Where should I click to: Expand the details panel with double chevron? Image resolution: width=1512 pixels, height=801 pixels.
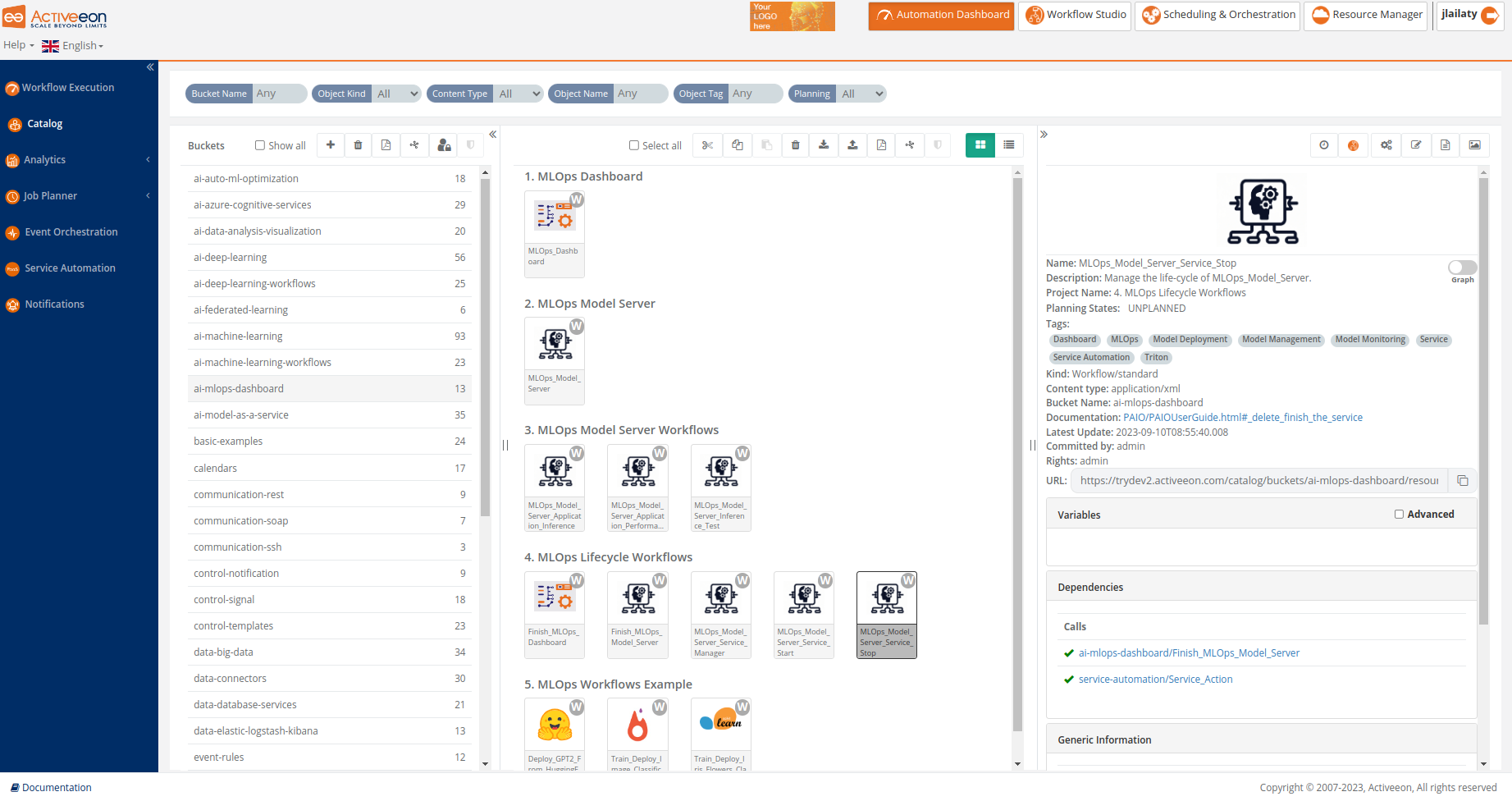1044,135
